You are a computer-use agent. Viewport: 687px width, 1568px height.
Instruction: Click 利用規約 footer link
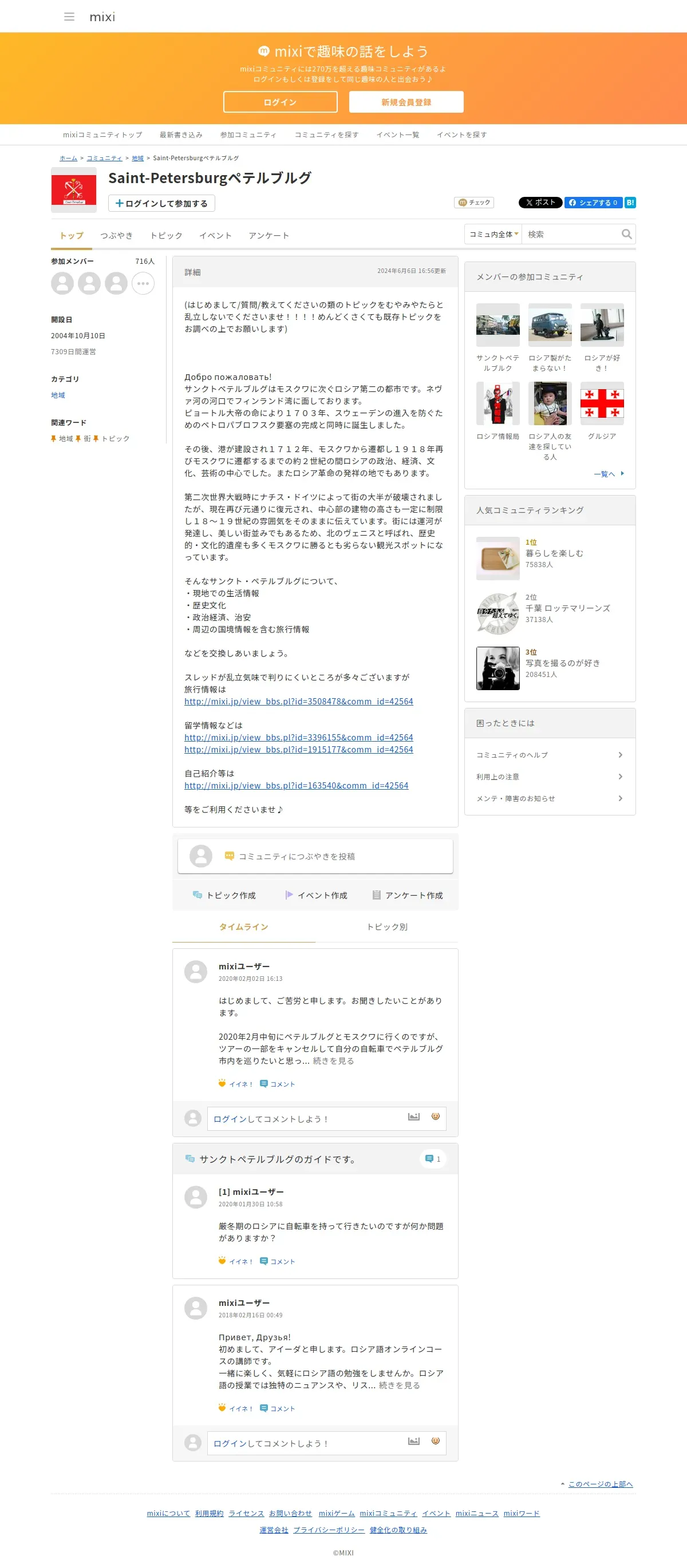click(210, 1514)
